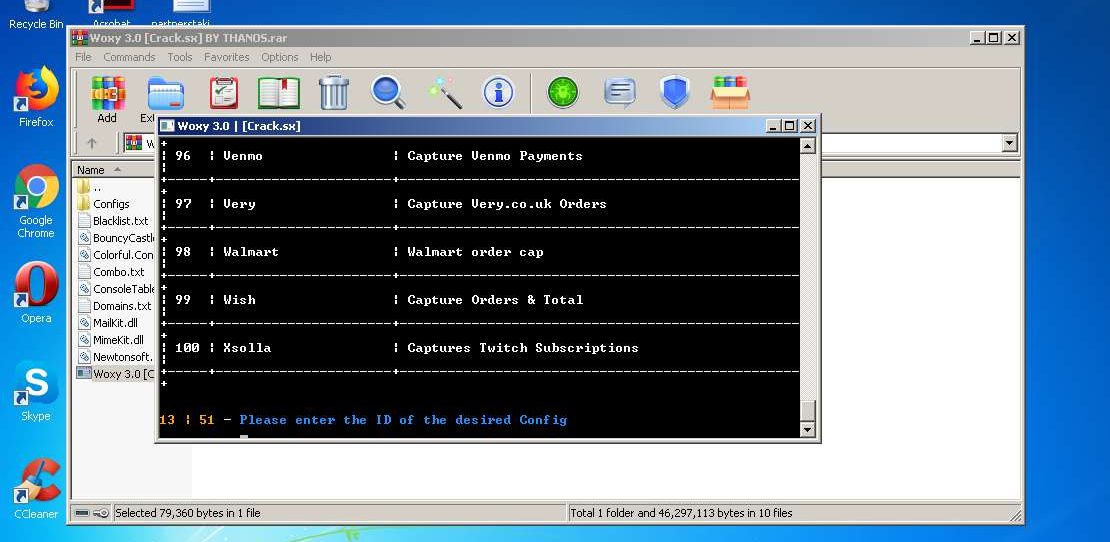Click console scrollbar up arrow
The height and width of the screenshot is (542, 1110).
(x=807, y=146)
